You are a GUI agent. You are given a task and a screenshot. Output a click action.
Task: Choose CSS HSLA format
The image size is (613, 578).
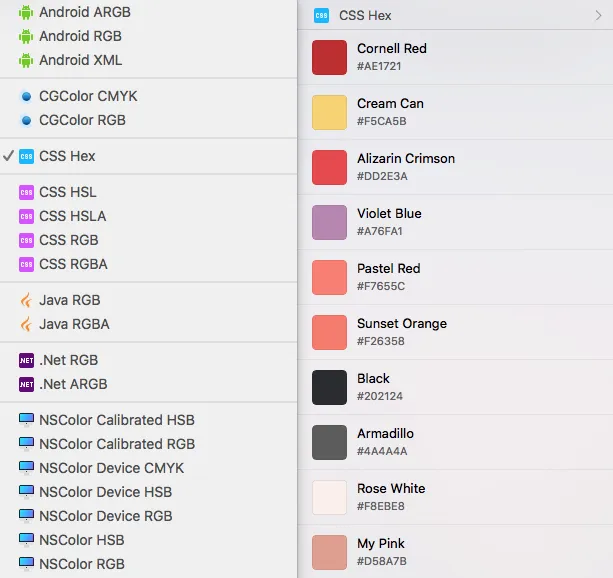[149, 216]
